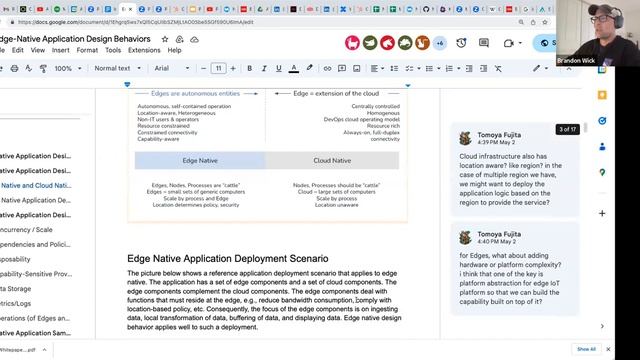Jump to Metrics/Logs outline heading
640x360 pixels.
click(x=16, y=303)
